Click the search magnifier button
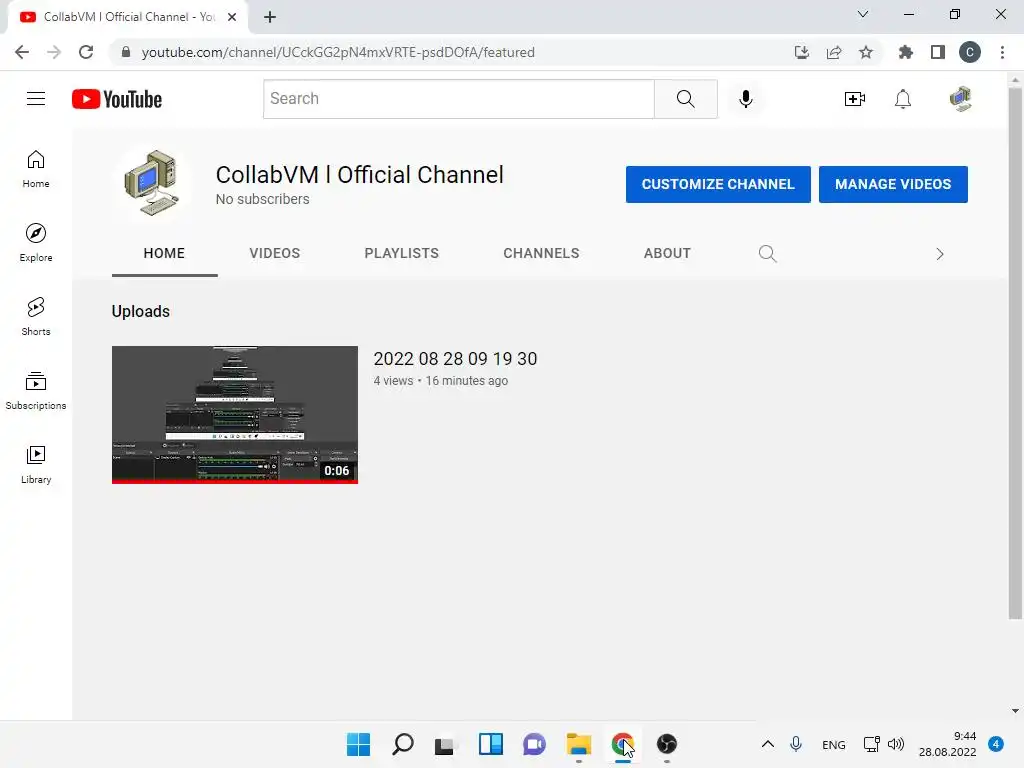Viewport: 1024px width, 768px height. click(x=686, y=99)
